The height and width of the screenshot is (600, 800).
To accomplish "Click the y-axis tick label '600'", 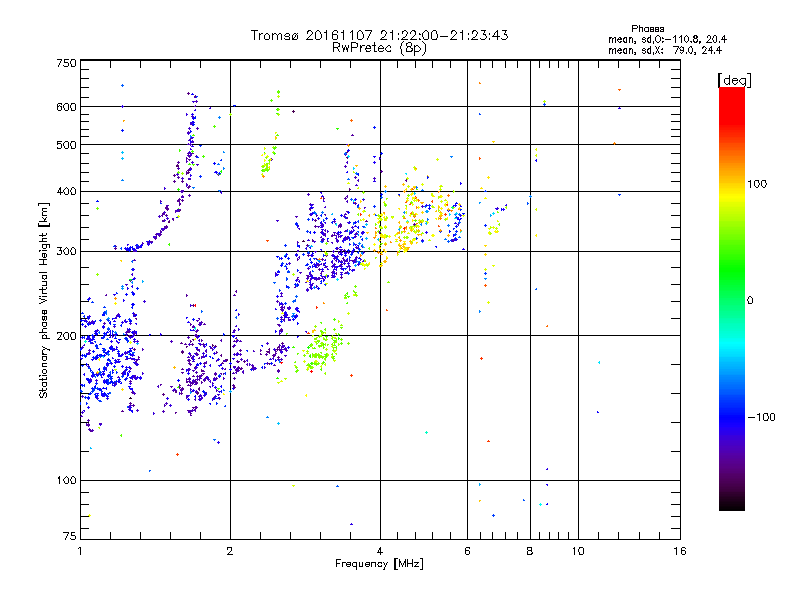I will pos(66,107).
